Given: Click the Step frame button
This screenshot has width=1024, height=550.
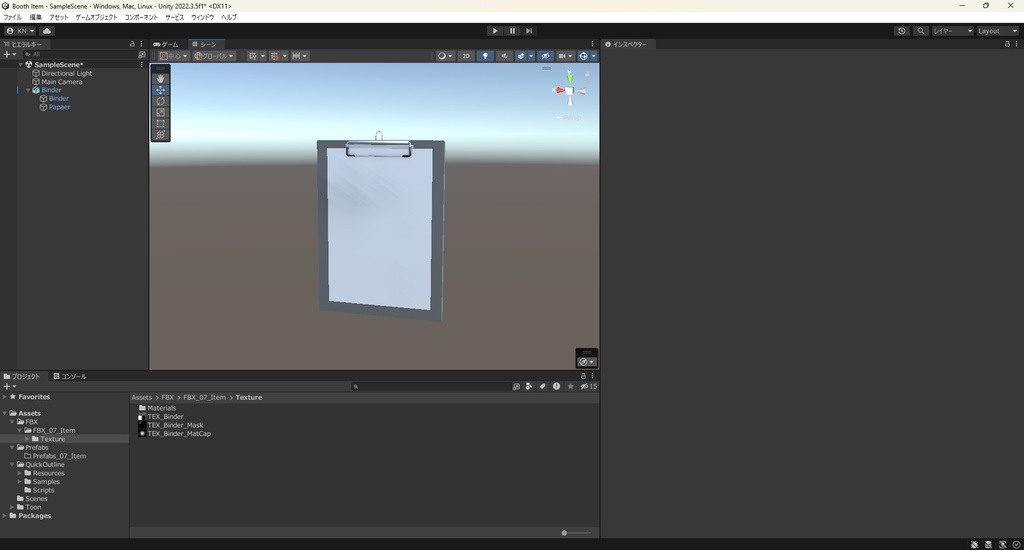Looking at the screenshot, I should [529, 31].
